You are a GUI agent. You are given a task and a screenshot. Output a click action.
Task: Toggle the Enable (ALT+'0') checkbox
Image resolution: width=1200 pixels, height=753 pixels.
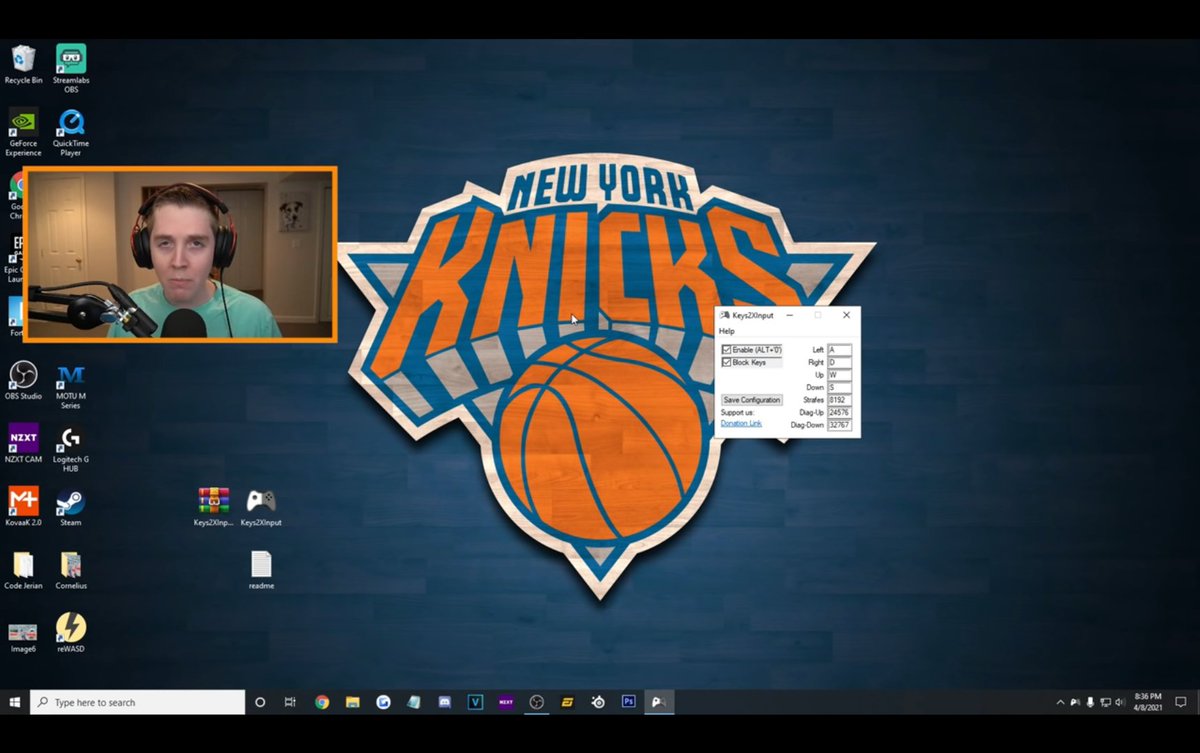click(x=727, y=350)
